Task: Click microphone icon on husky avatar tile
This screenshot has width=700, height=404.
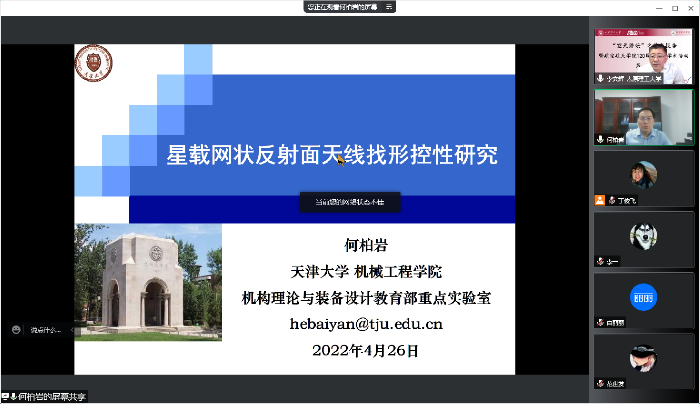Action: (600, 262)
